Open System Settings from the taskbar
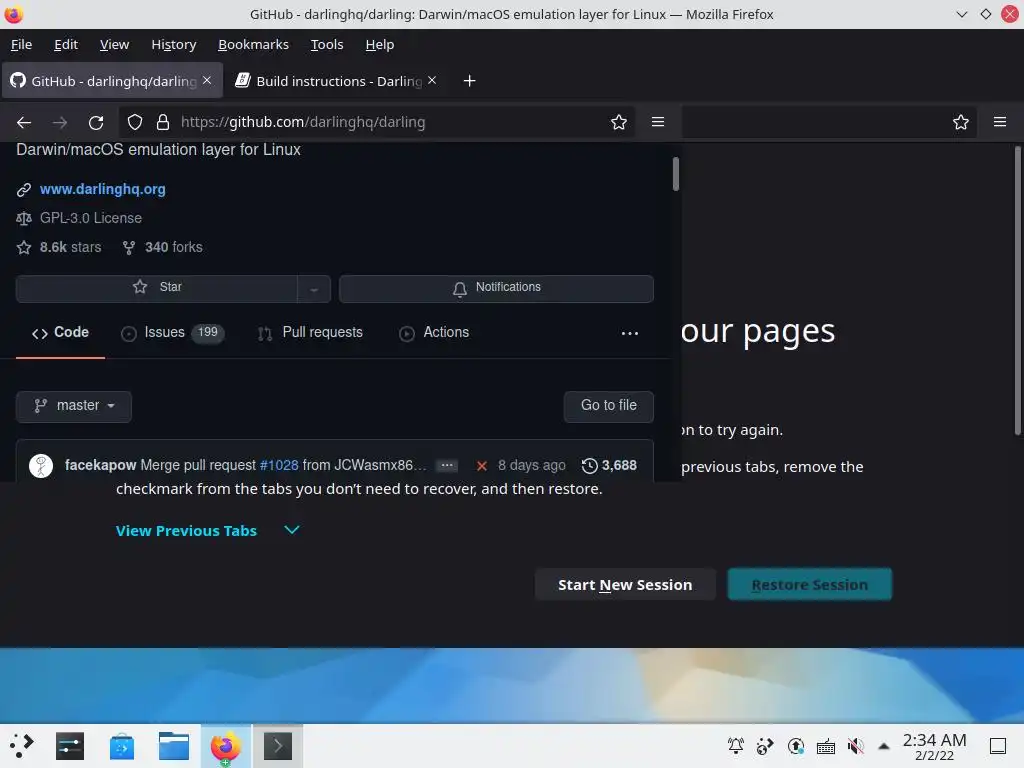Screen dimensions: 1024x768 70,746
